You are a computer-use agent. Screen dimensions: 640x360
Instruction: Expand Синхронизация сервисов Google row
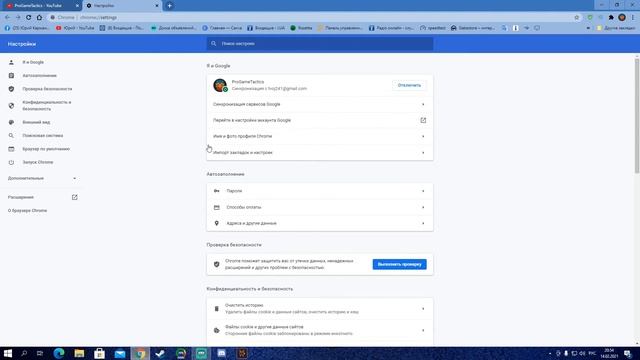320,104
